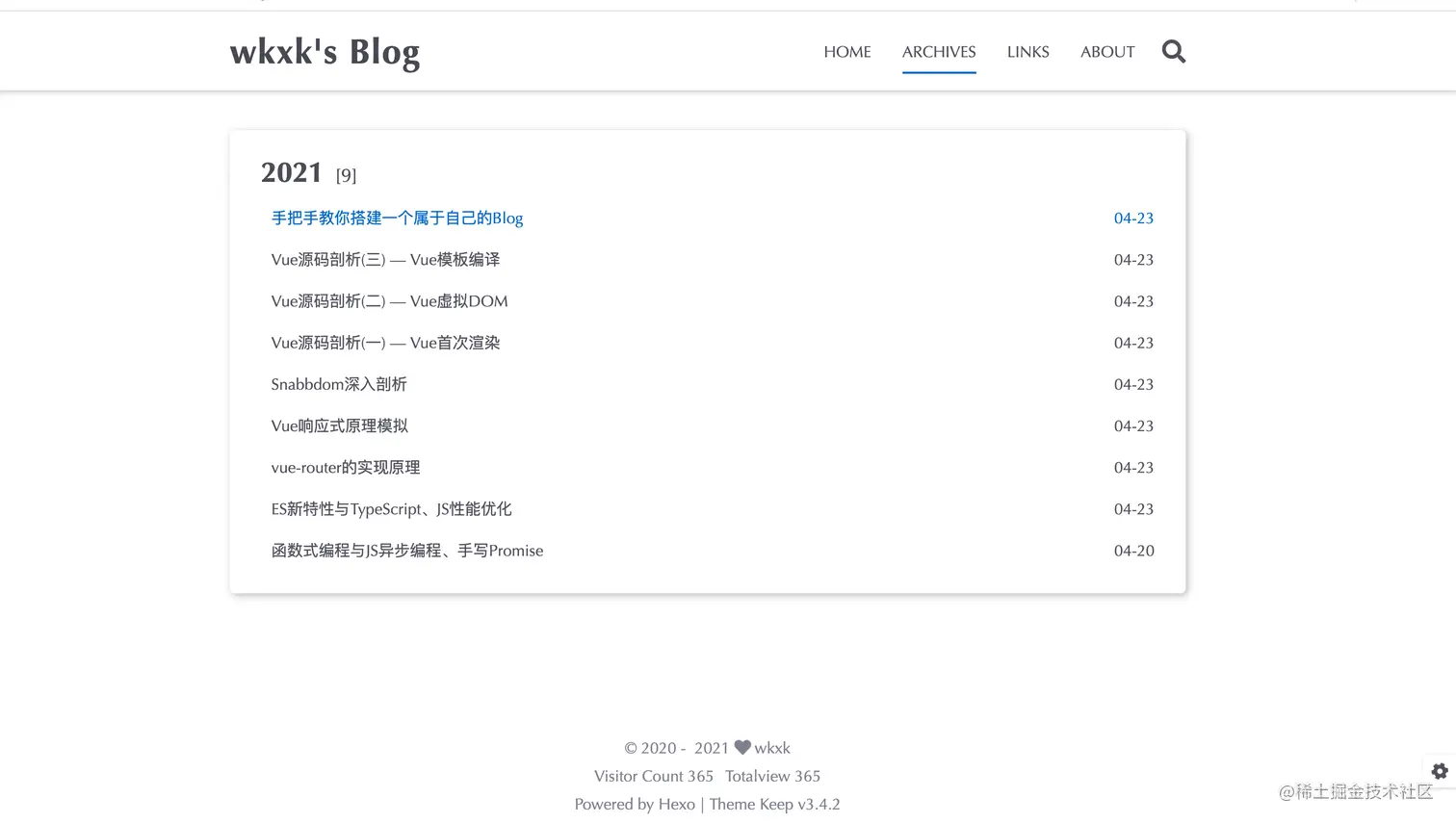
Task: Open post Vue源码剖析(二) — Vue虚拟DOM
Action: pyautogui.click(x=389, y=301)
